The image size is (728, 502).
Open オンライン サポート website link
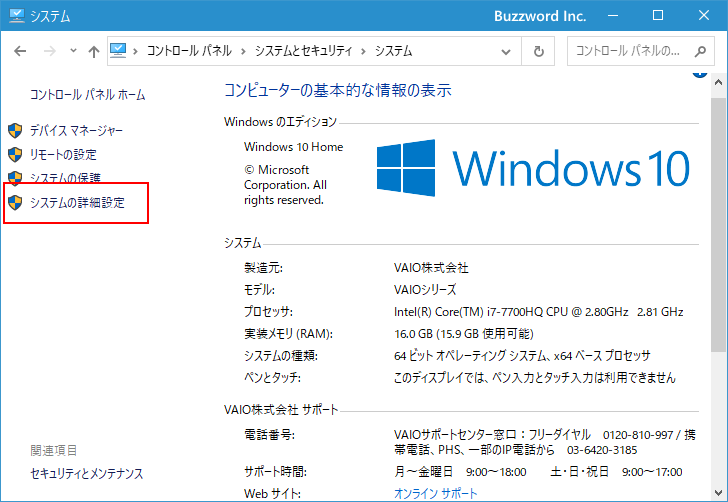point(436,493)
